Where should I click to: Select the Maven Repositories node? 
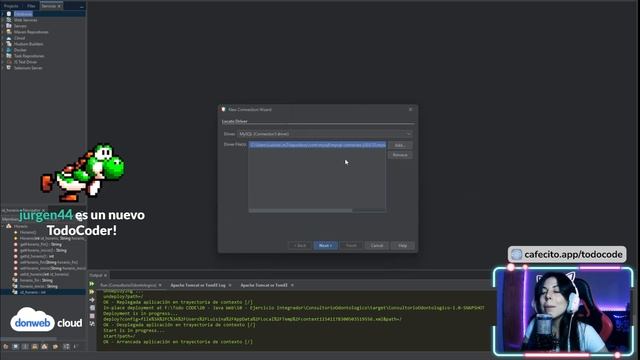(x=31, y=32)
